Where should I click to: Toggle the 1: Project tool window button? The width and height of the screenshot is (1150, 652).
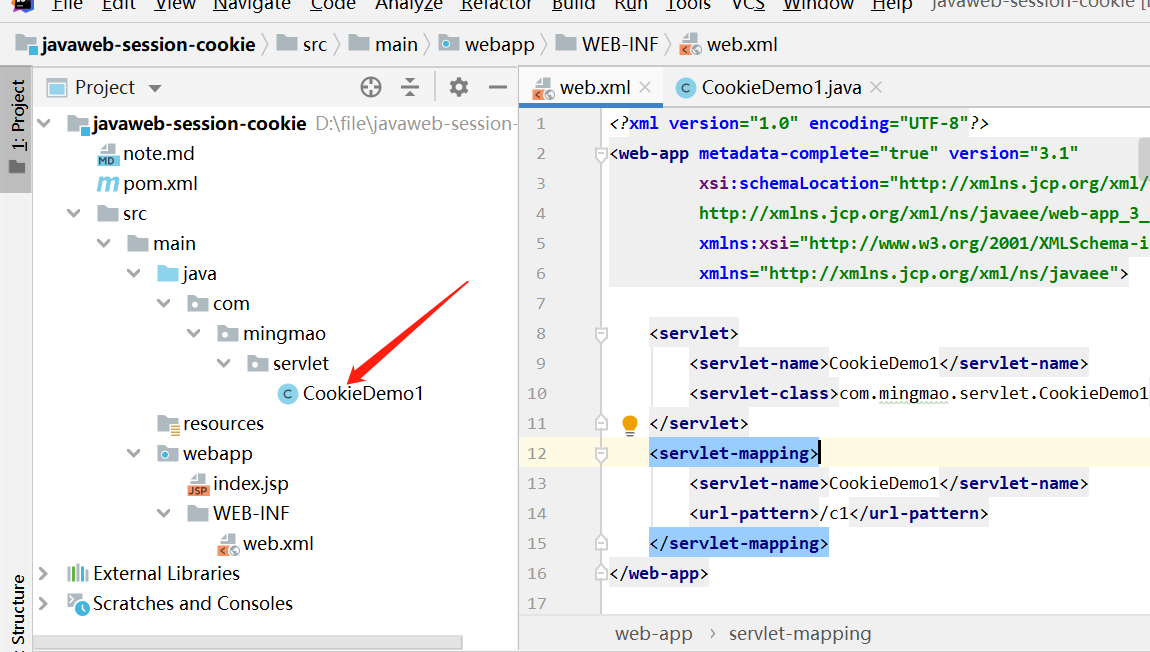[x=17, y=128]
